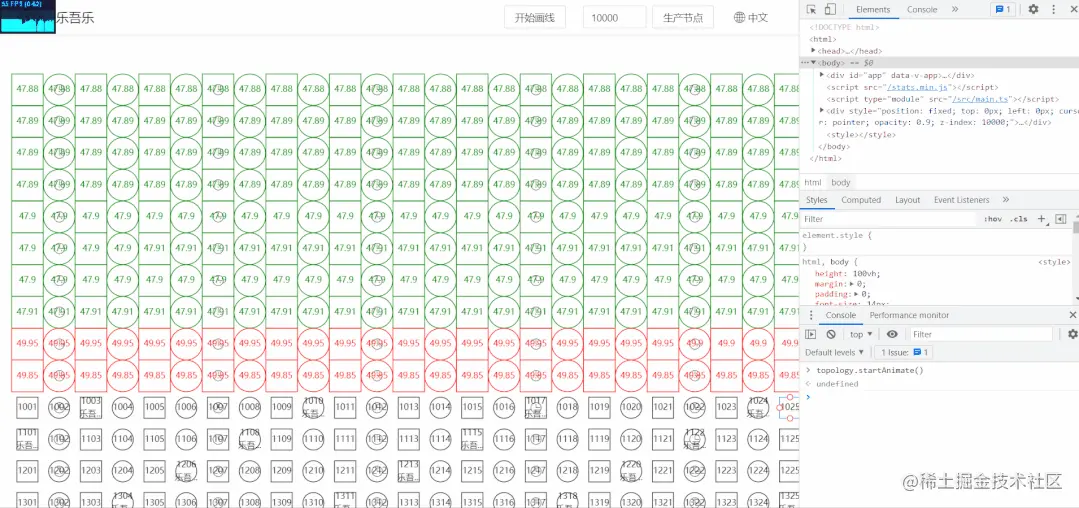
Task: Open the Computed tab
Action: 861,200
